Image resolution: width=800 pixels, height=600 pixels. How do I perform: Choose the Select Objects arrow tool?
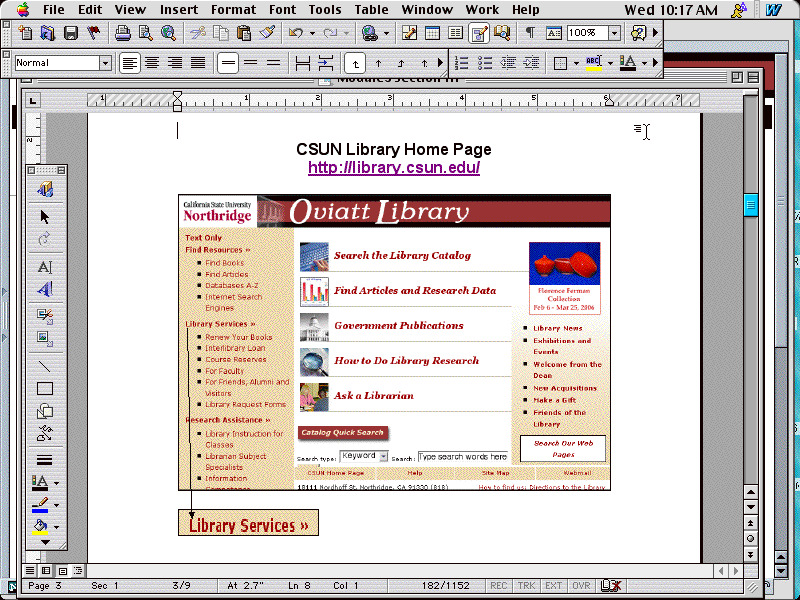[x=45, y=217]
